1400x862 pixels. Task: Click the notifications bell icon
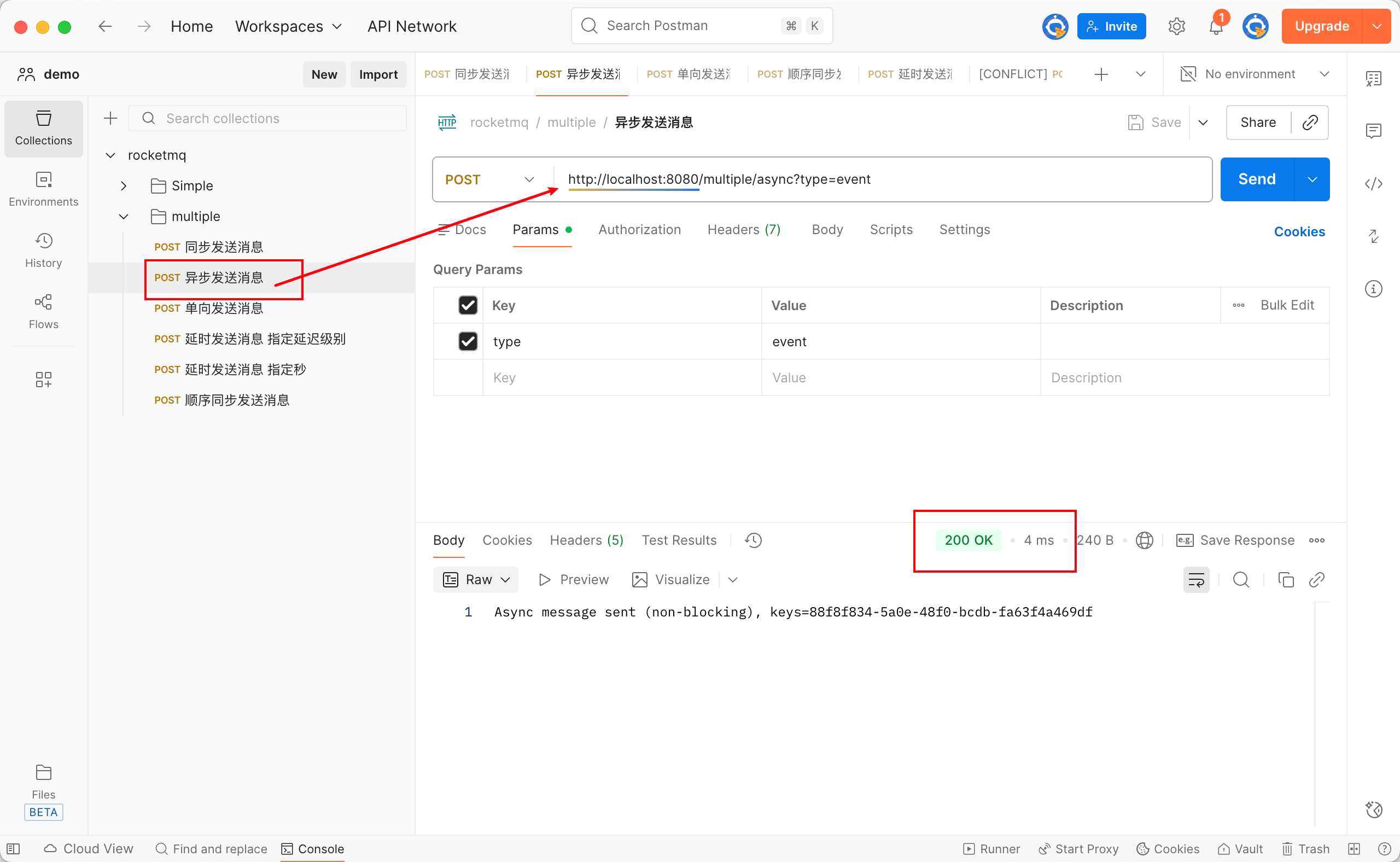(1215, 27)
